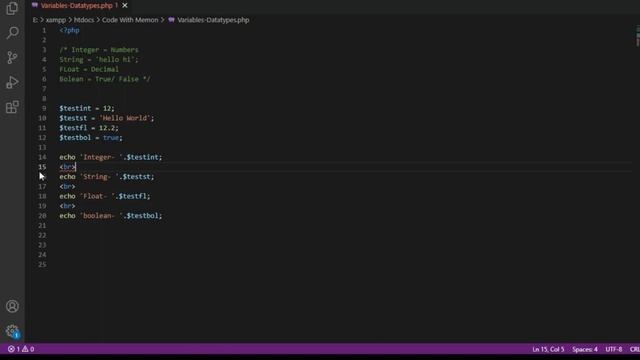This screenshot has width=640, height=360.
Task: Click the echo 'String- ' line
Action: (x=107, y=177)
